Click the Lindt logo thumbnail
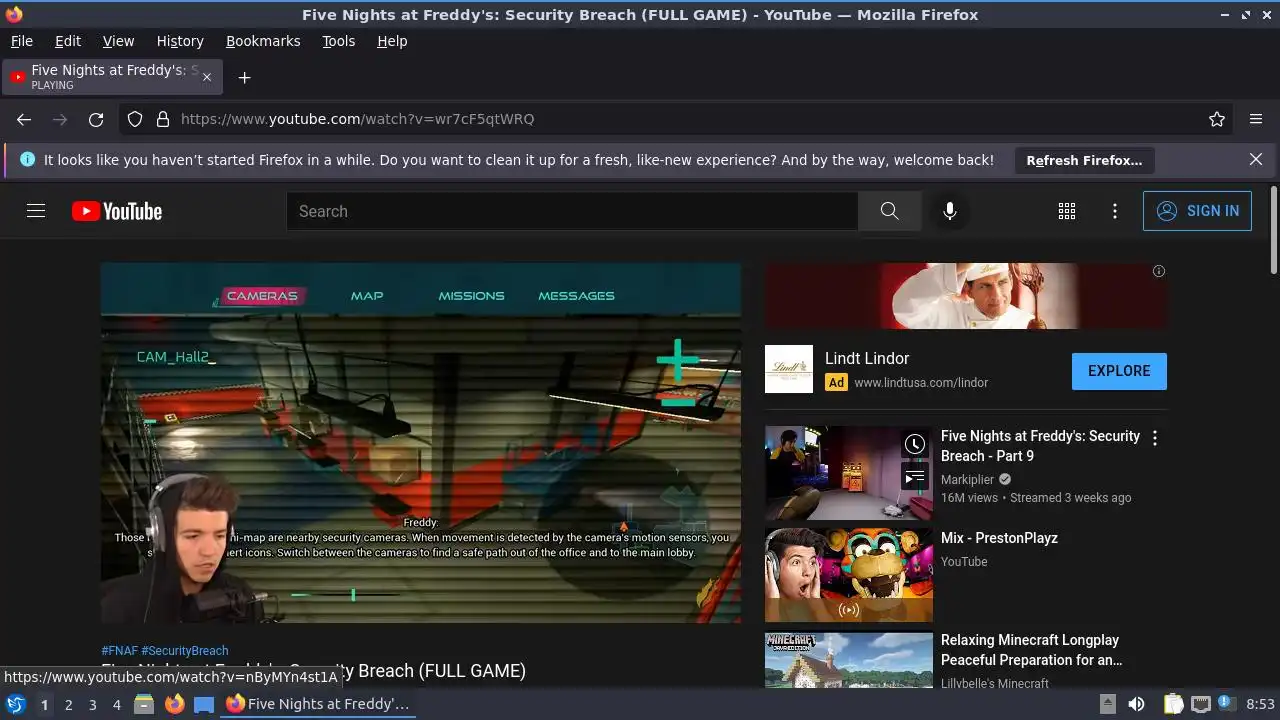Image resolution: width=1280 pixels, height=720 pixels. (789, 369)
